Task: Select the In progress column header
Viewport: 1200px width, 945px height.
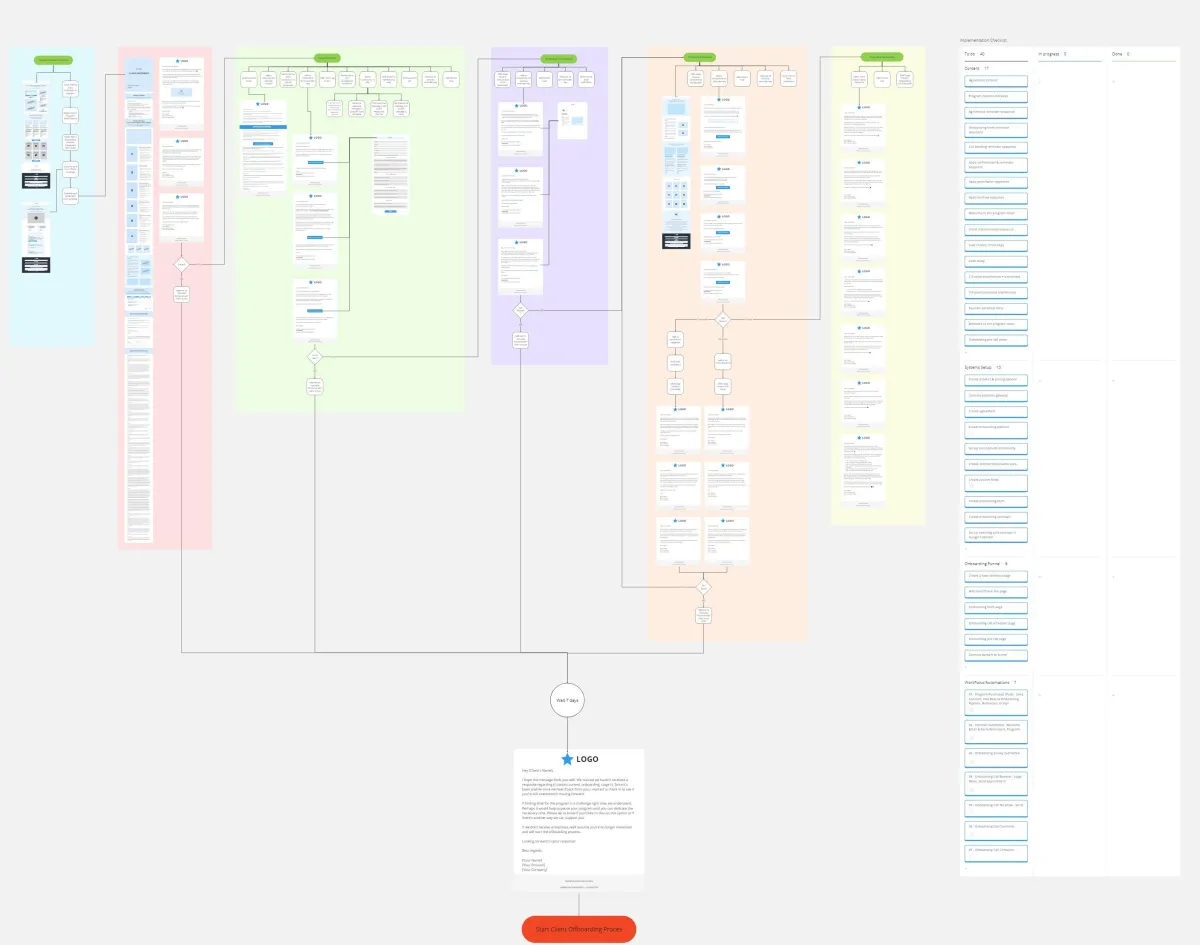Action: 1052,54
